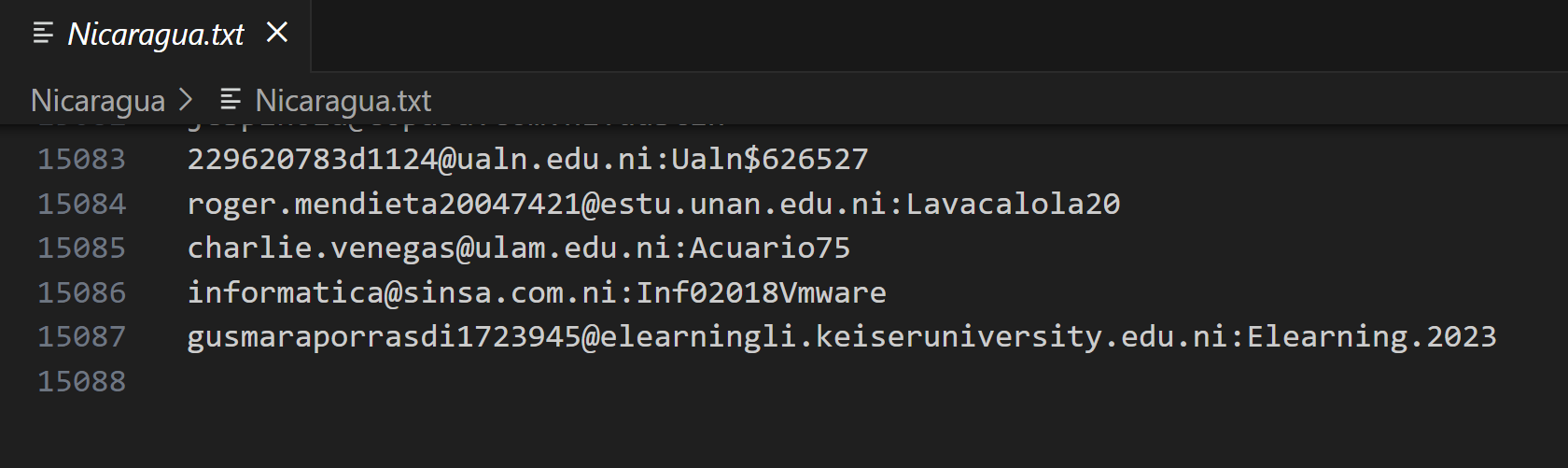
Task: Select line number 15086 in the gutter
Action: coord(81,292)
